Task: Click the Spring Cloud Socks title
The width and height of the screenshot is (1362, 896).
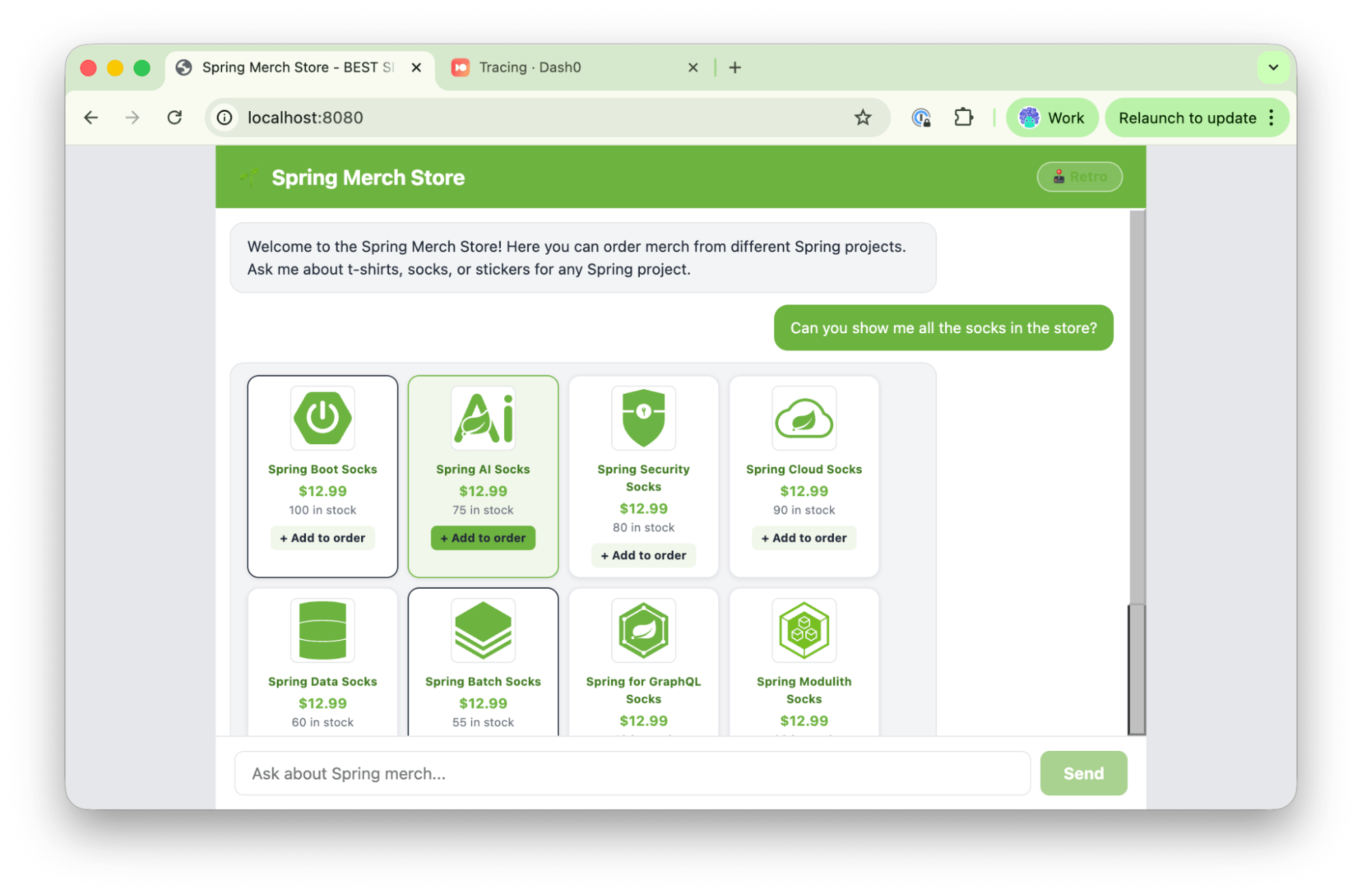Action: 804,469
